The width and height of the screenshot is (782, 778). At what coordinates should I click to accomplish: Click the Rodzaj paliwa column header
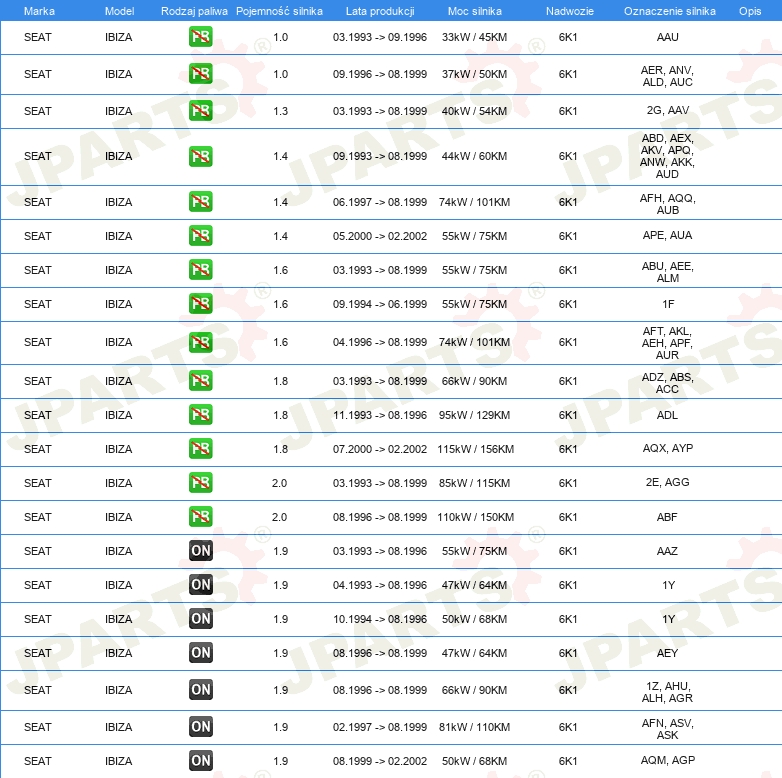[194, 11]
